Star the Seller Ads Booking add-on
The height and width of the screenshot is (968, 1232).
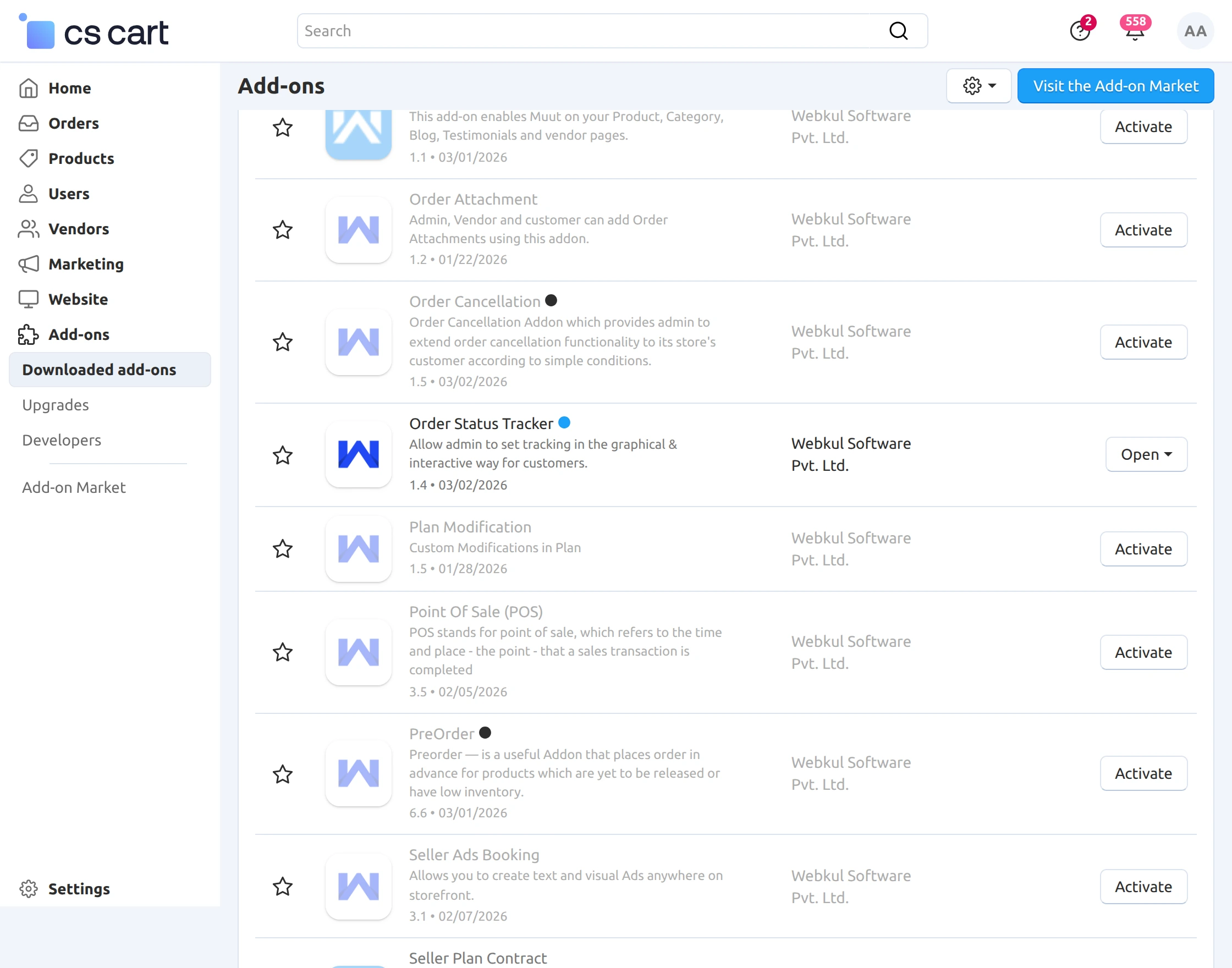coord(282,886)
